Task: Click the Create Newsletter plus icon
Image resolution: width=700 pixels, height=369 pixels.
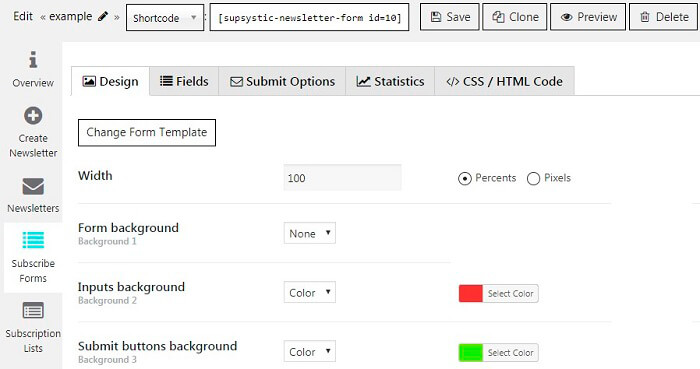Action: coord(33,116)
